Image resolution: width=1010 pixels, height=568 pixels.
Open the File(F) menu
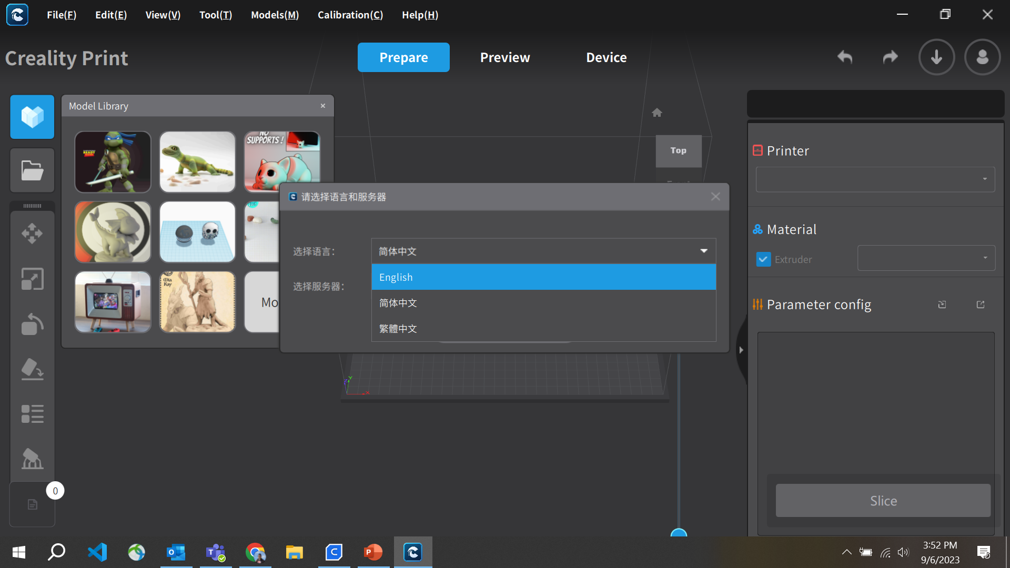(x=61, y=14)
